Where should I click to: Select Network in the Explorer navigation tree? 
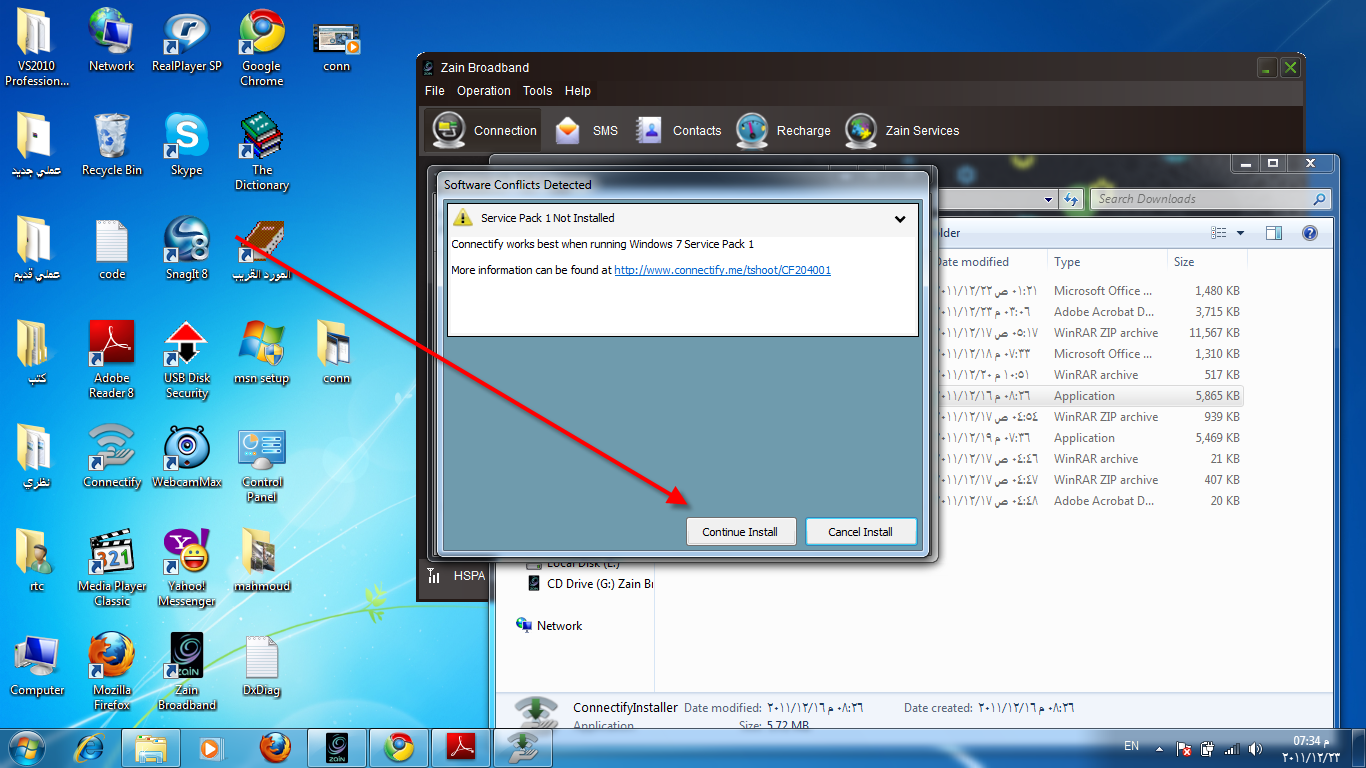pos(549,626)
